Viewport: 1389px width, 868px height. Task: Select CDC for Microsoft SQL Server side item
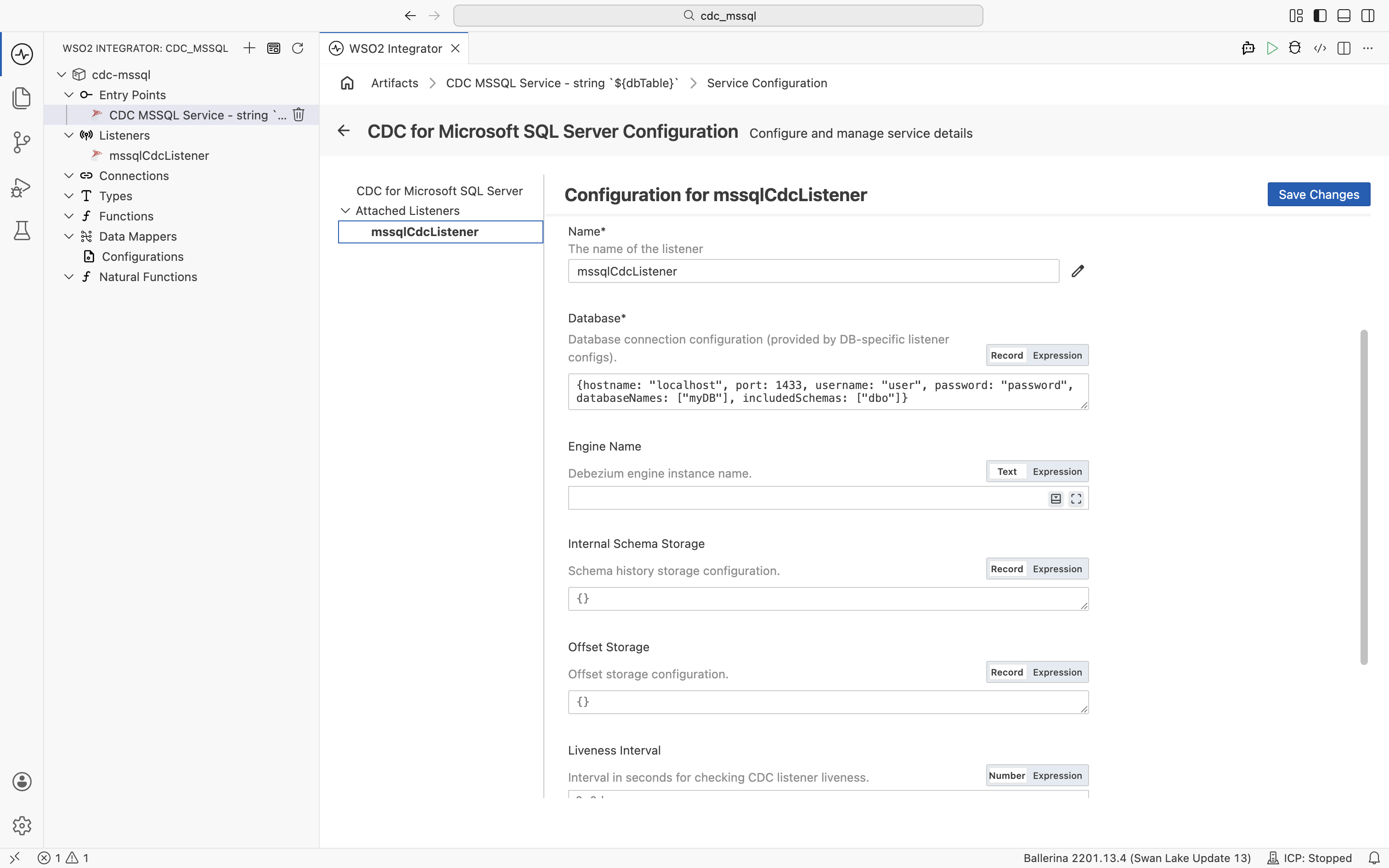tap(440, 191)
